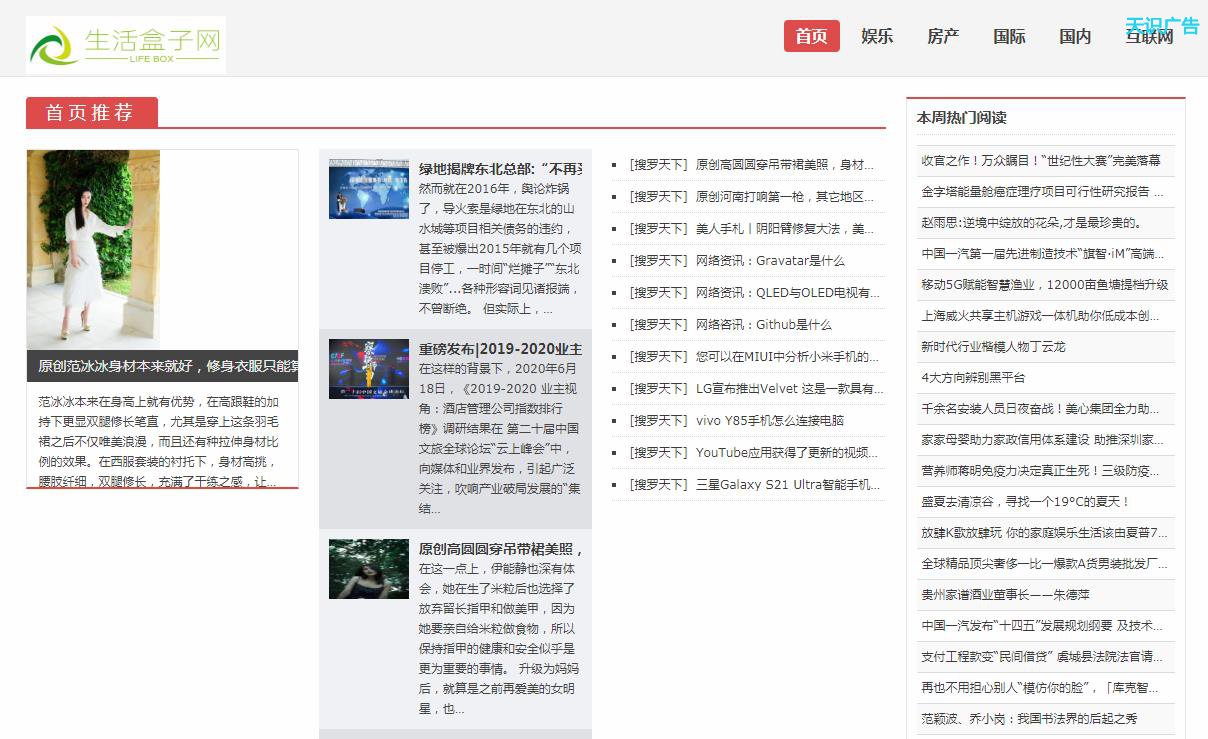Go to the 娱乐 section
The image size is (1208, 739).
click(x=877, y=36)
